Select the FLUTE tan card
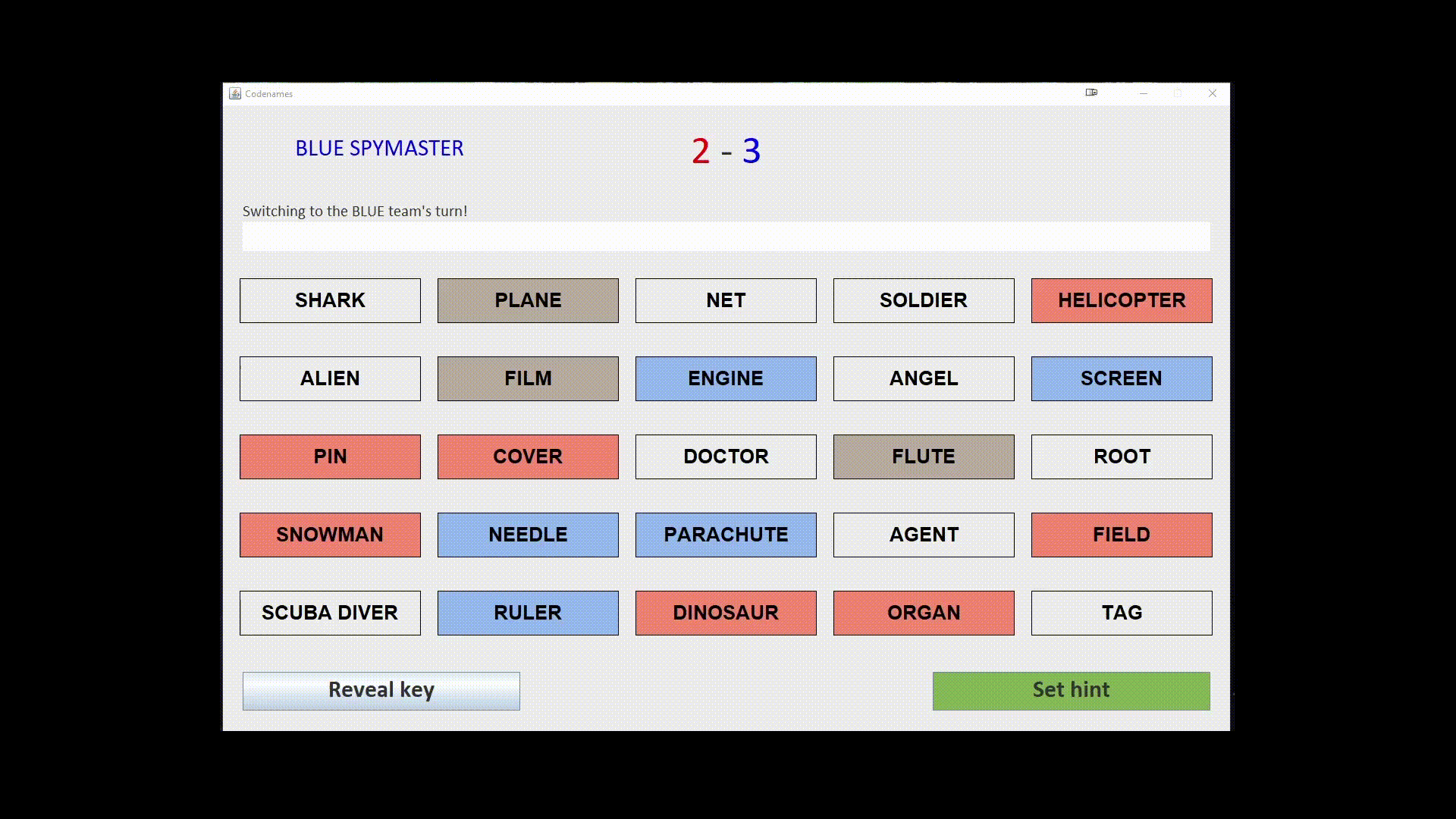The width and height of the screenshot is (1456, 819). pyautogui.click(x=923, y=456)
